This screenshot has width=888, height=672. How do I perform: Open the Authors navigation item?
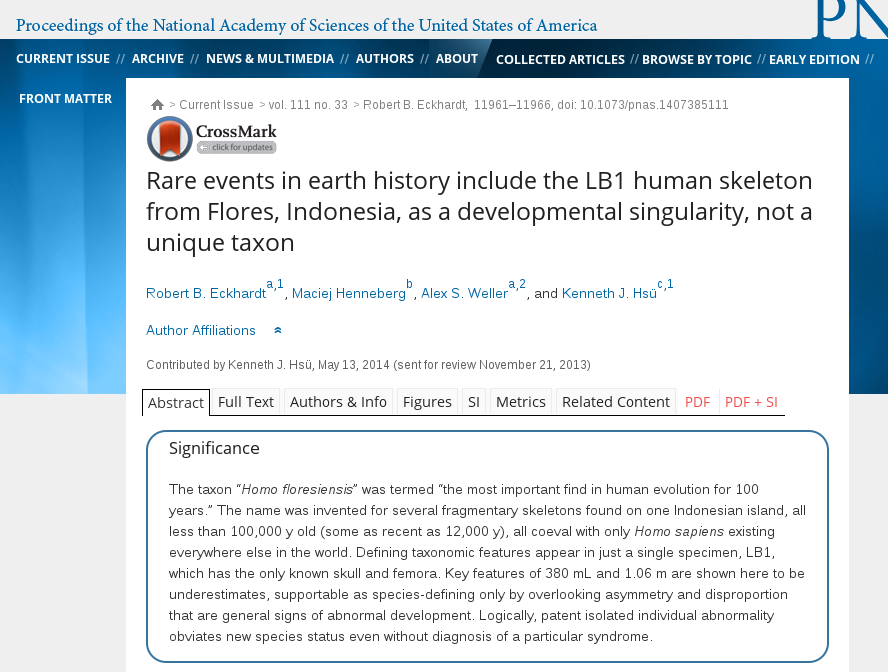point(385,59)
